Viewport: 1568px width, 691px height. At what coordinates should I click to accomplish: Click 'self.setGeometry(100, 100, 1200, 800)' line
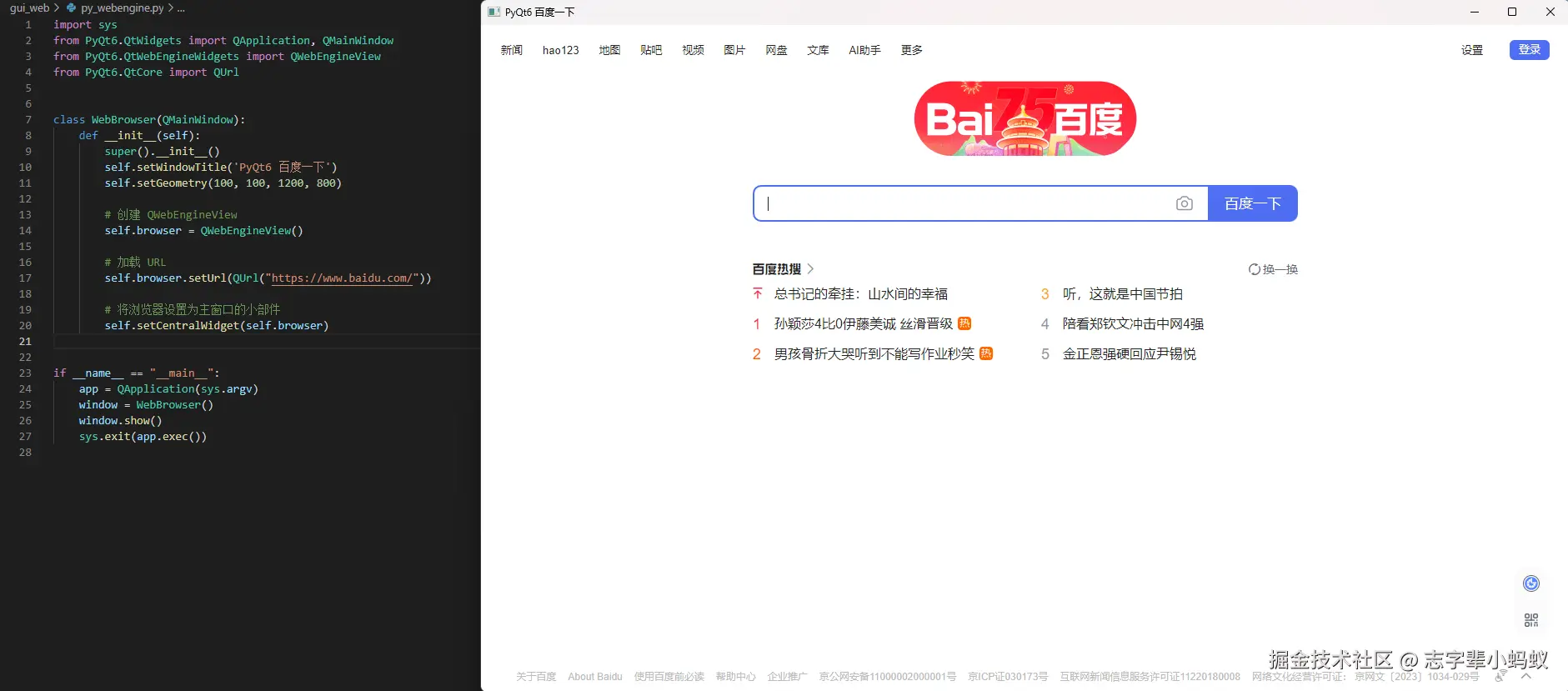(x=223, y=183)
